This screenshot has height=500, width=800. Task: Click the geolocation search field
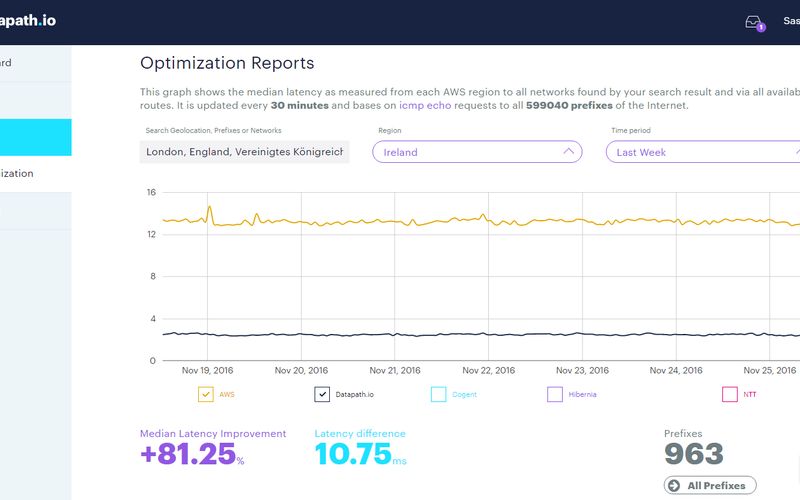point(244,152)
